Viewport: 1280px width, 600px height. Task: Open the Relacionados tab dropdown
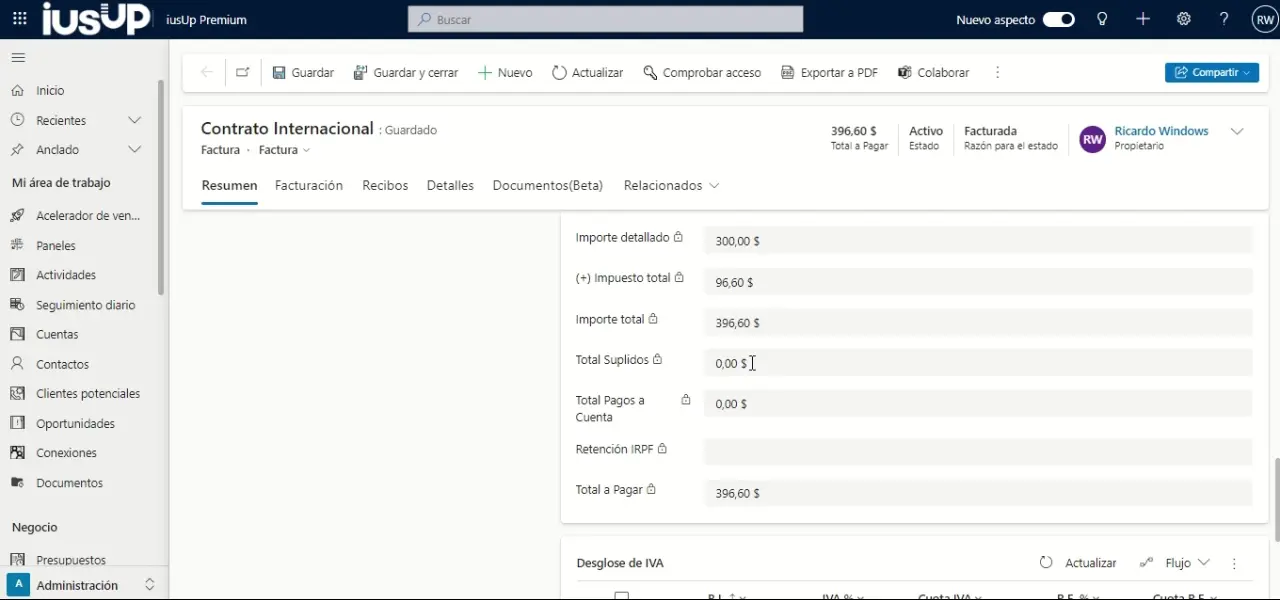point(671,186)
